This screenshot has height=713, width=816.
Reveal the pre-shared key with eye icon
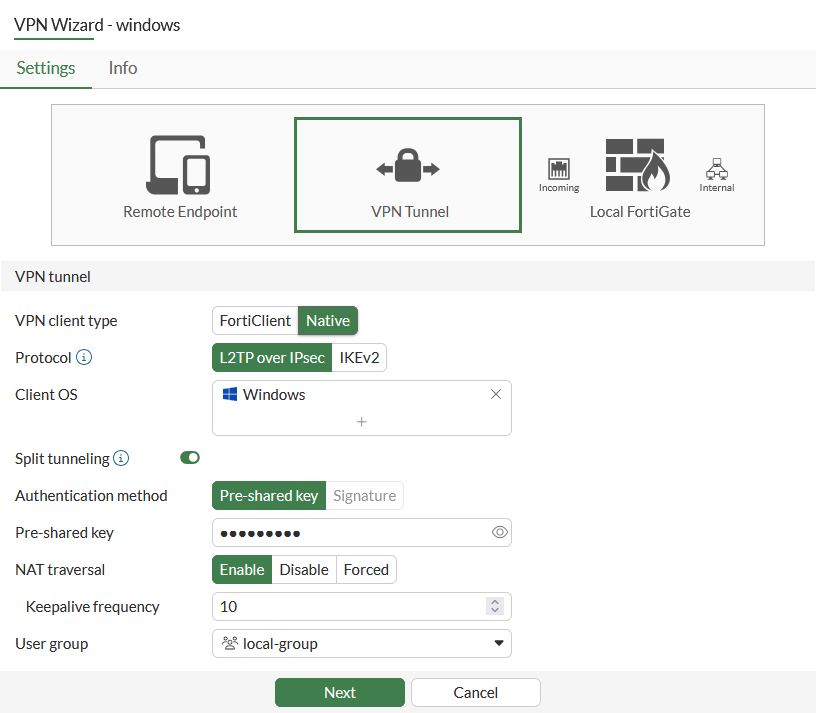[500, 532]
